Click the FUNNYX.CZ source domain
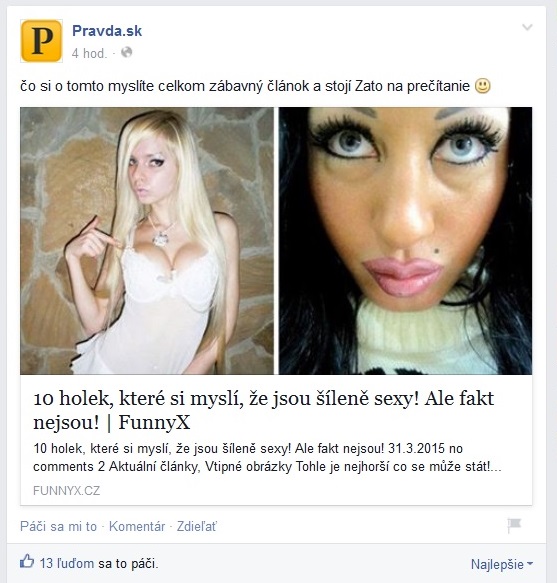This screenshot has height=583, width=557. click(67, 490)
